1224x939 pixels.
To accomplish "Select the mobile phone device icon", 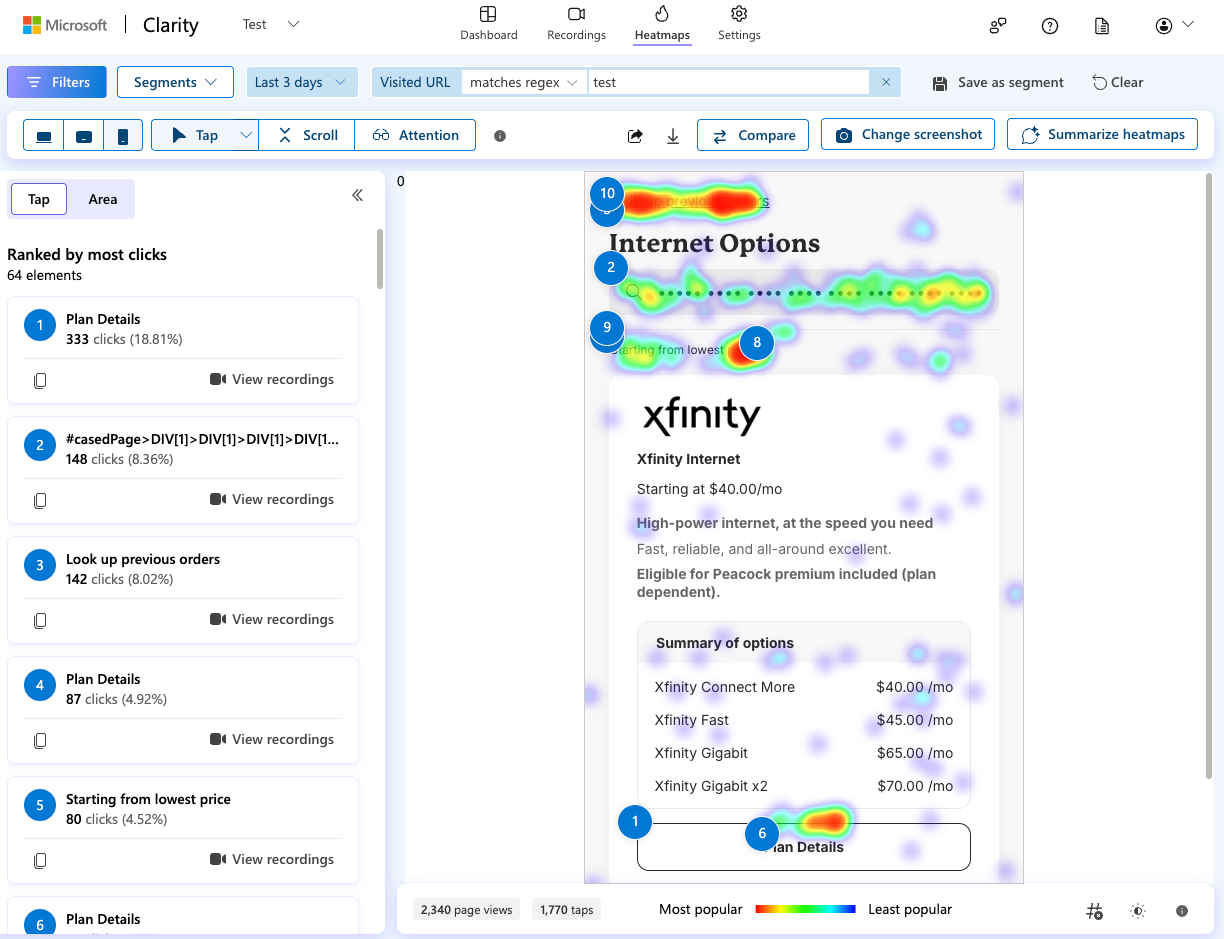I will 123,136.
